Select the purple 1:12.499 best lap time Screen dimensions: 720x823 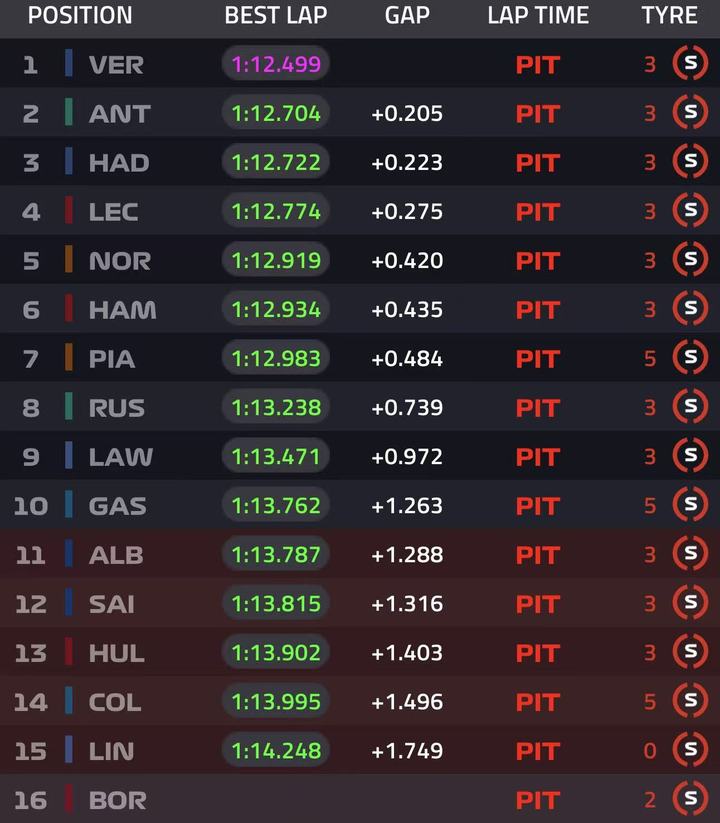click(x=276, y=64)
